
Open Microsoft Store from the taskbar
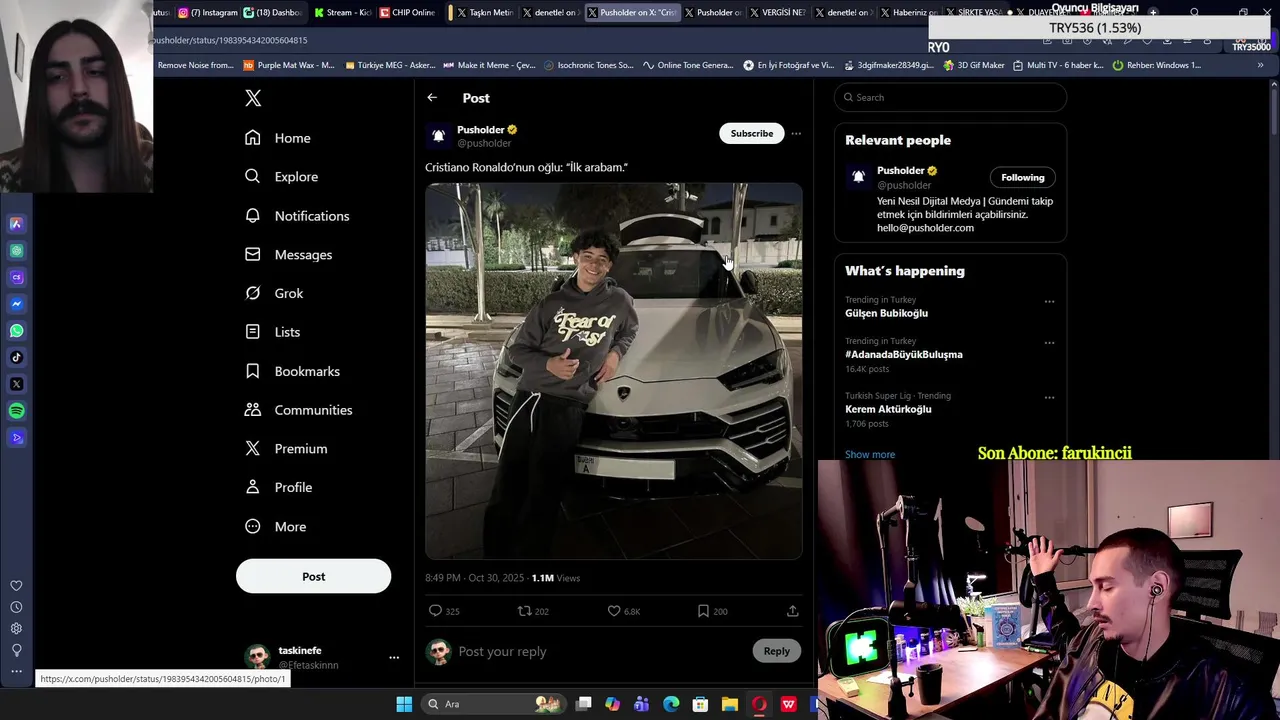[701, 704]
